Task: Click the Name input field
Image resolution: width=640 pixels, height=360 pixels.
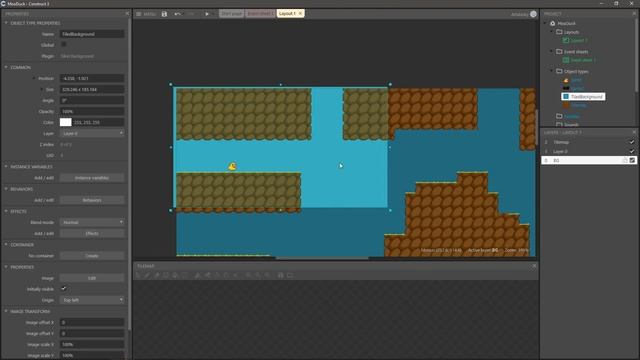Action: 92,34
